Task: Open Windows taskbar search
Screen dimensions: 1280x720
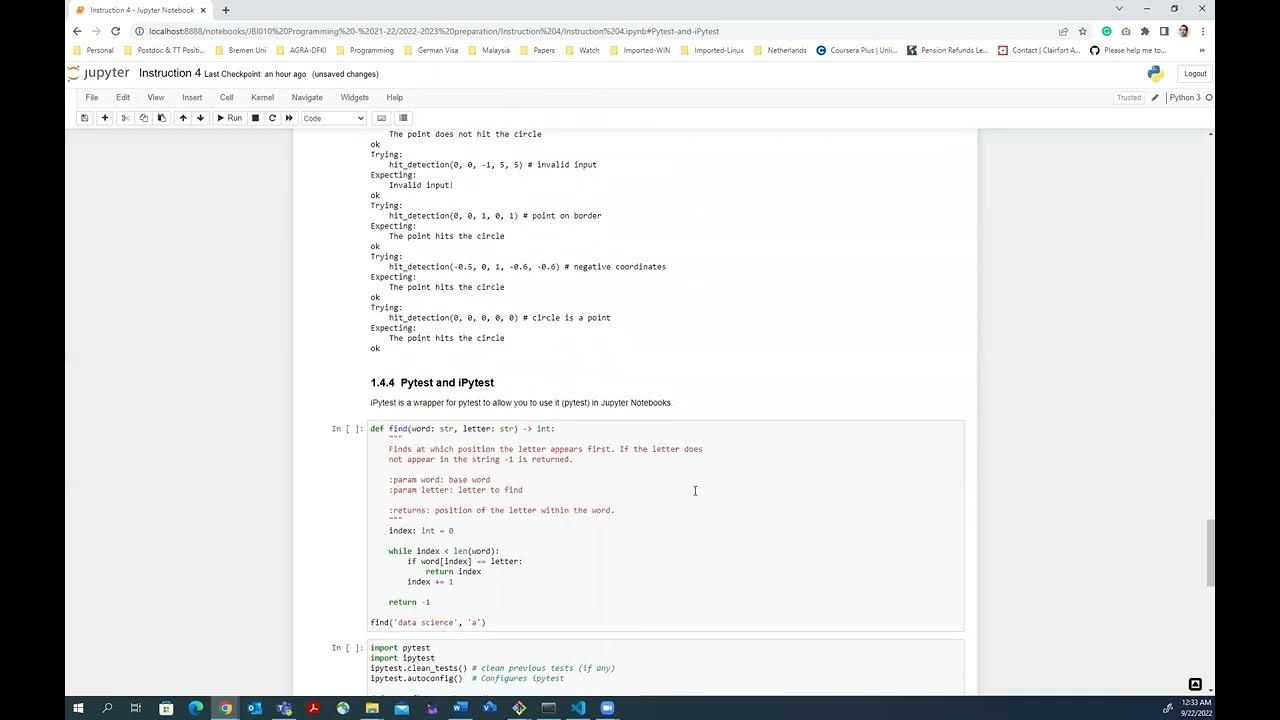Action: 107,708
